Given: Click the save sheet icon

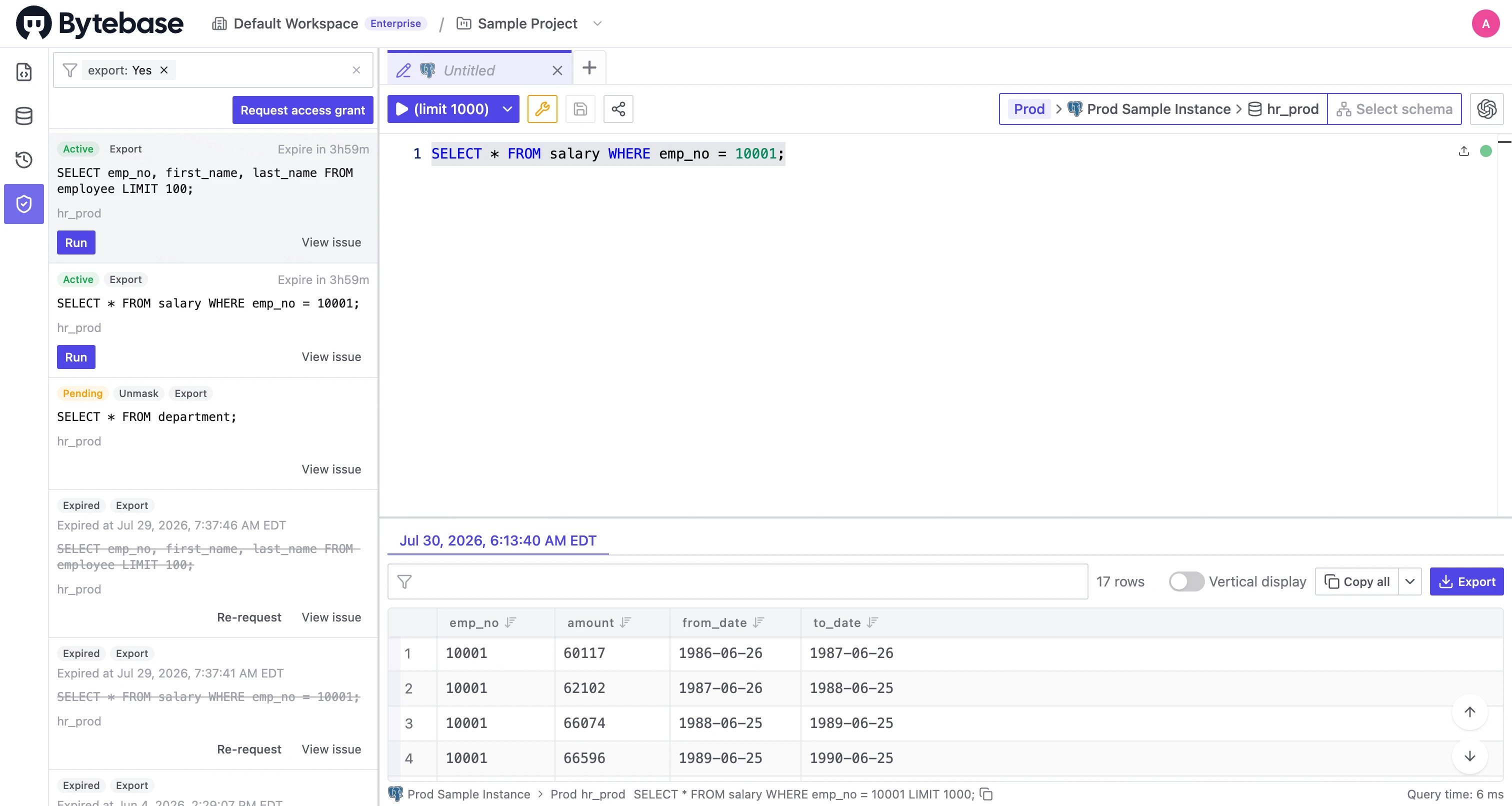Looking at the screenshot, I should [580, 108].
